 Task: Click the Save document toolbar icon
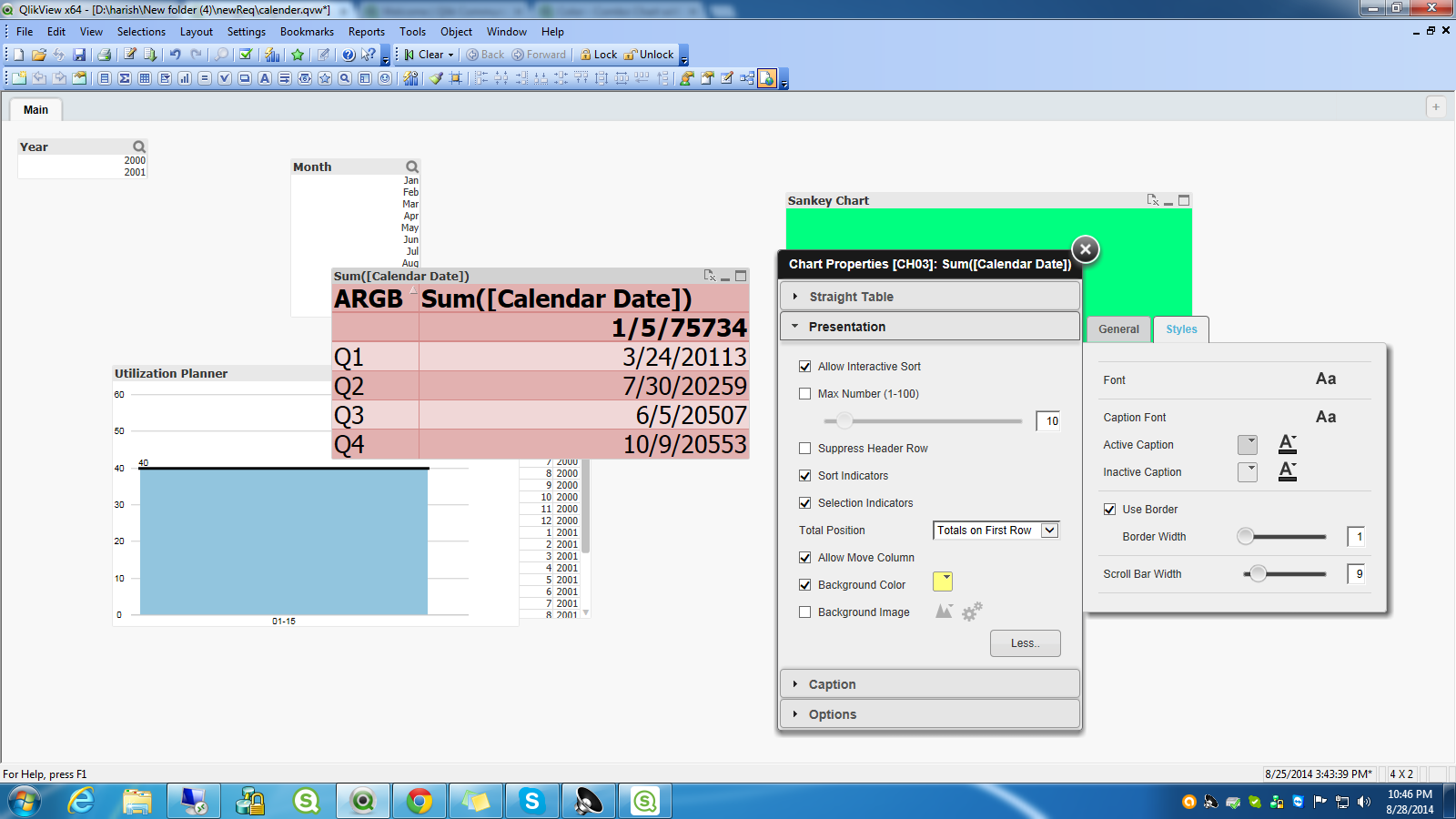(x=79, y=55)
